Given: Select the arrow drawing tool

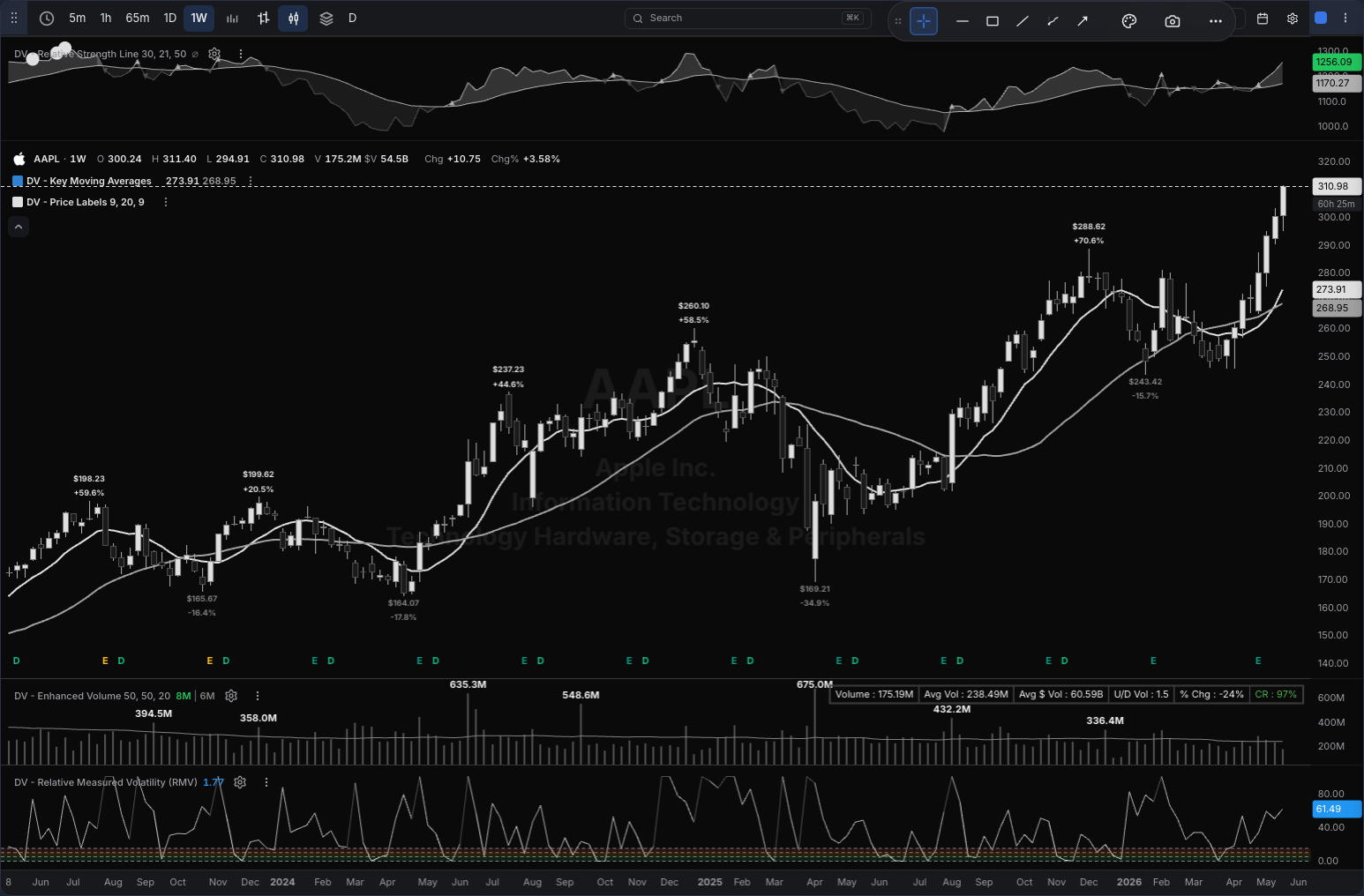Looking at the screenshot, I should coord(1083,21).
